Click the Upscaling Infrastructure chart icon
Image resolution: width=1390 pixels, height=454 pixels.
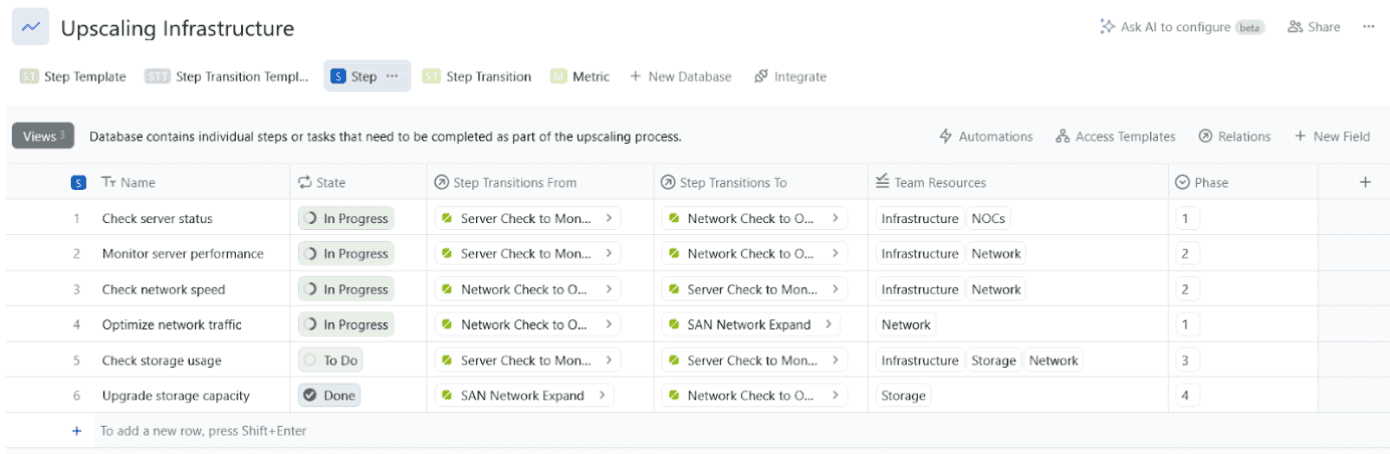[31, 28]
